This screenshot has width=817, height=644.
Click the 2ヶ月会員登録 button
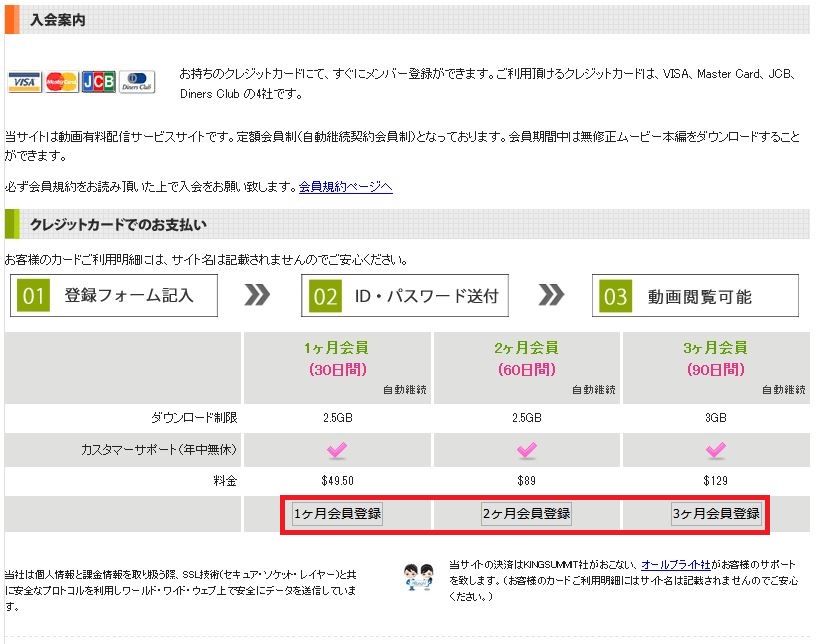(x=526, y=514)
